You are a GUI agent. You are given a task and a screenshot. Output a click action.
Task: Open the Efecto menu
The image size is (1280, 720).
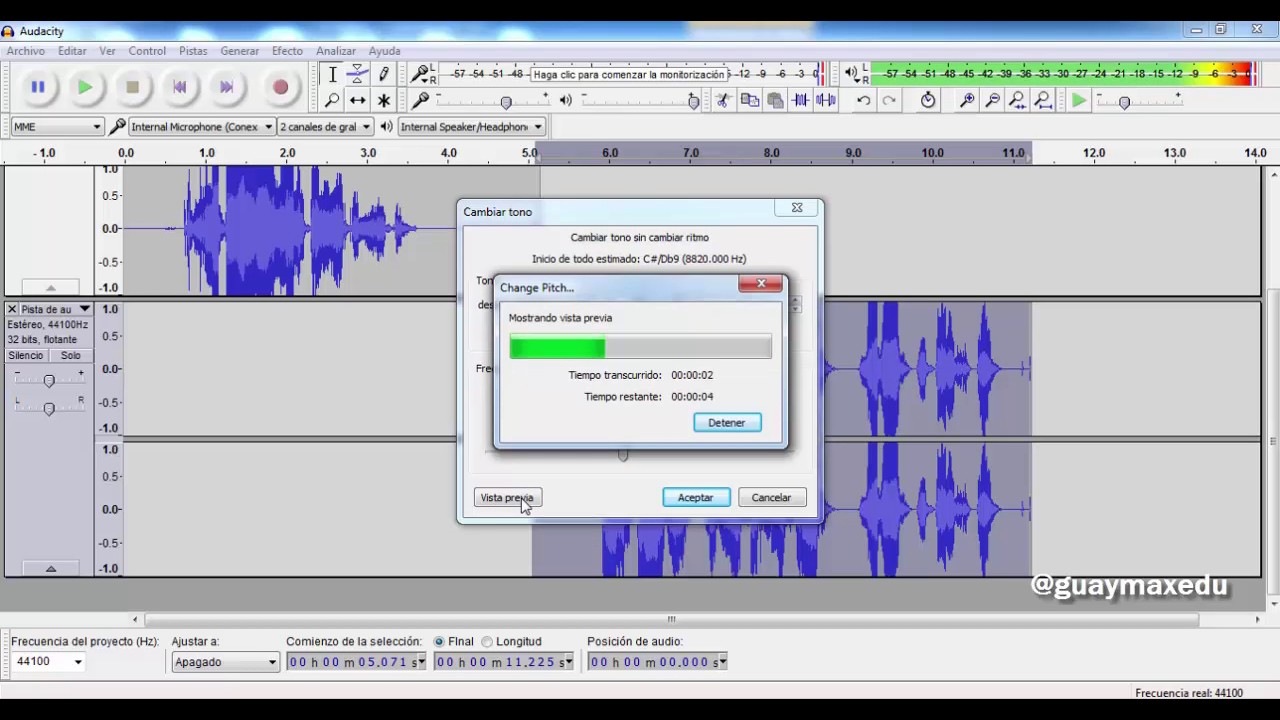pos(287,51)
